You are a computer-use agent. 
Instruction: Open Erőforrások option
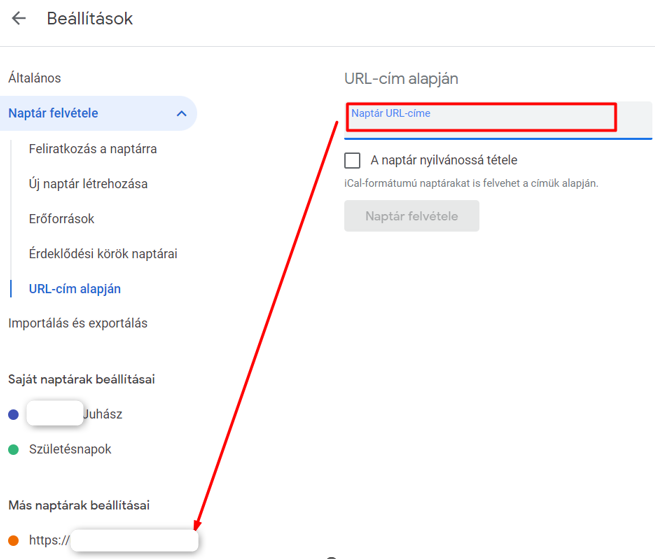click(61, 219)
